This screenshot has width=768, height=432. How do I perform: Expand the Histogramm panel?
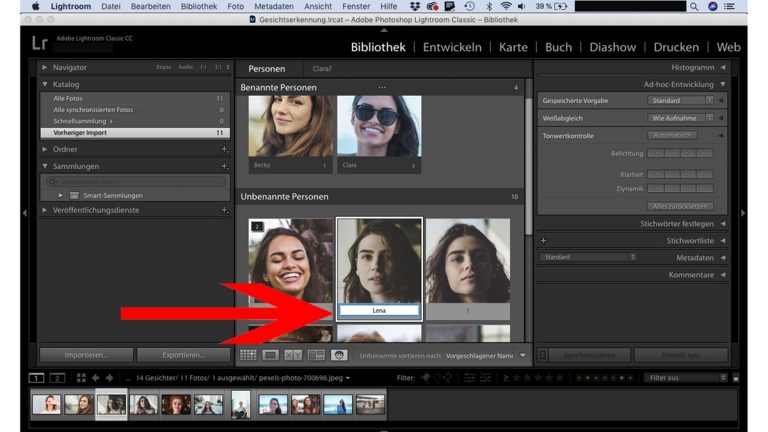point(723,67)
